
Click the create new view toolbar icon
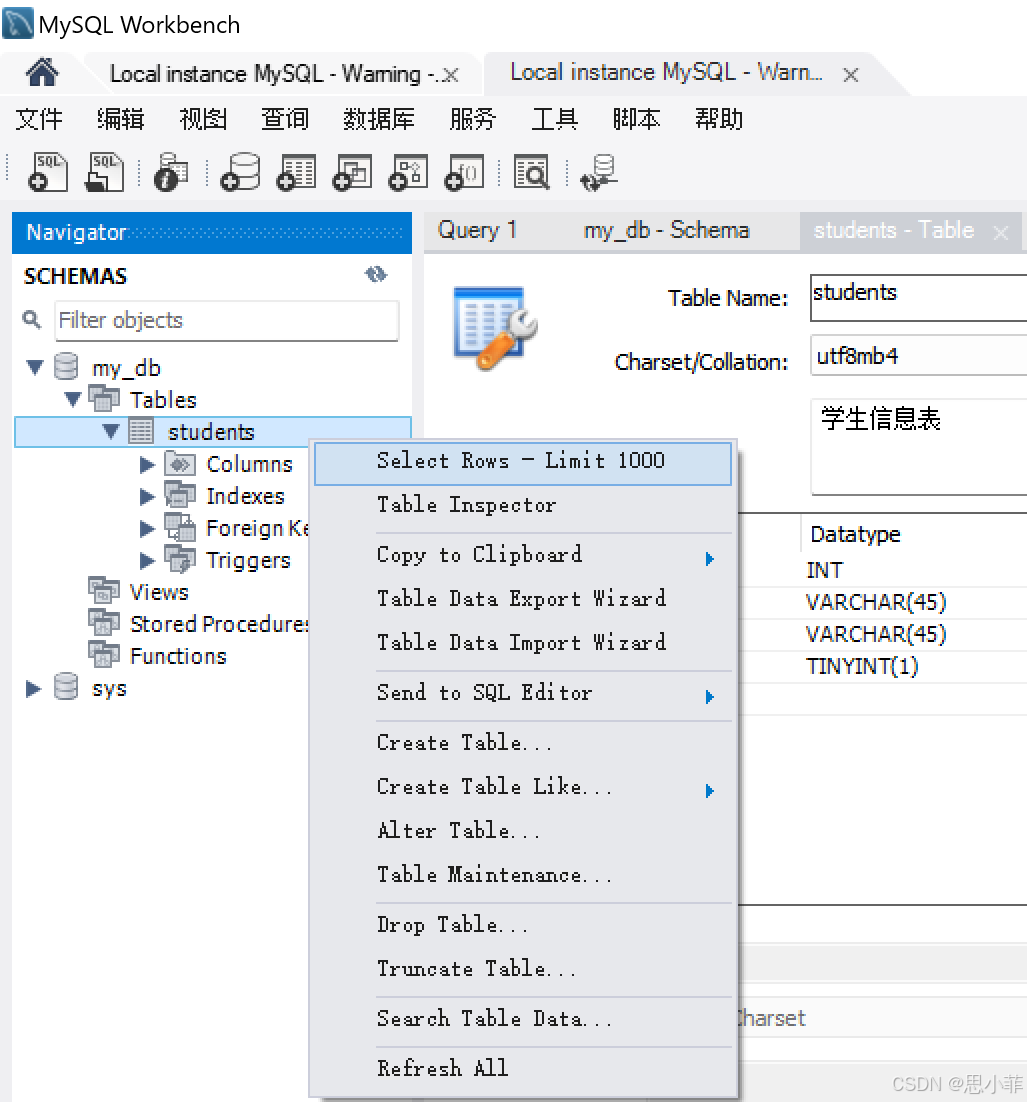click(x=352, y=171)
